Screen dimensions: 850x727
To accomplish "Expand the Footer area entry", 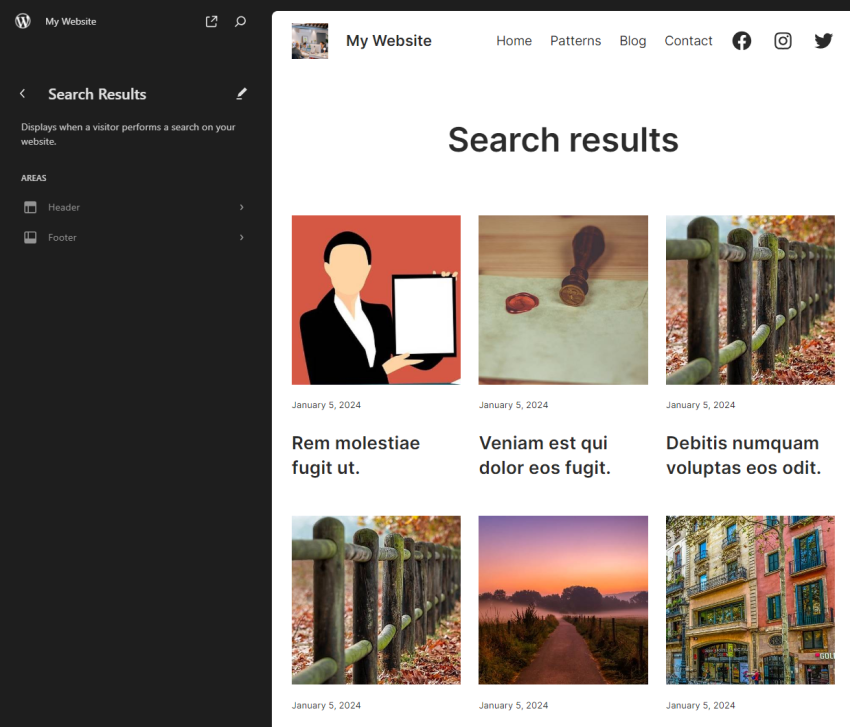I will (x=241, y=237).
